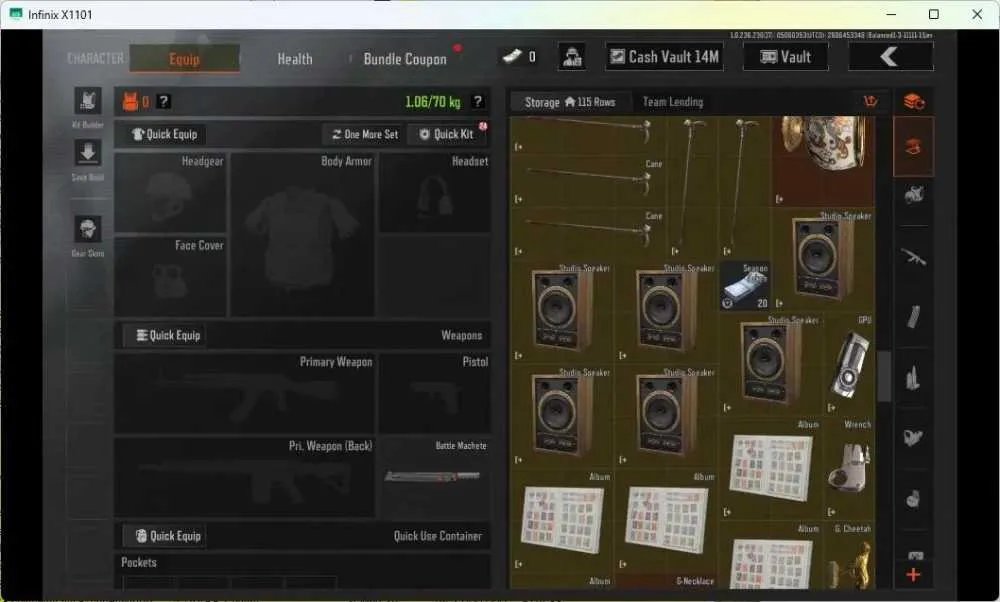Switch to the Equip tab
The width and height of the screenshot is (1000, 602).
coord(184,59)
